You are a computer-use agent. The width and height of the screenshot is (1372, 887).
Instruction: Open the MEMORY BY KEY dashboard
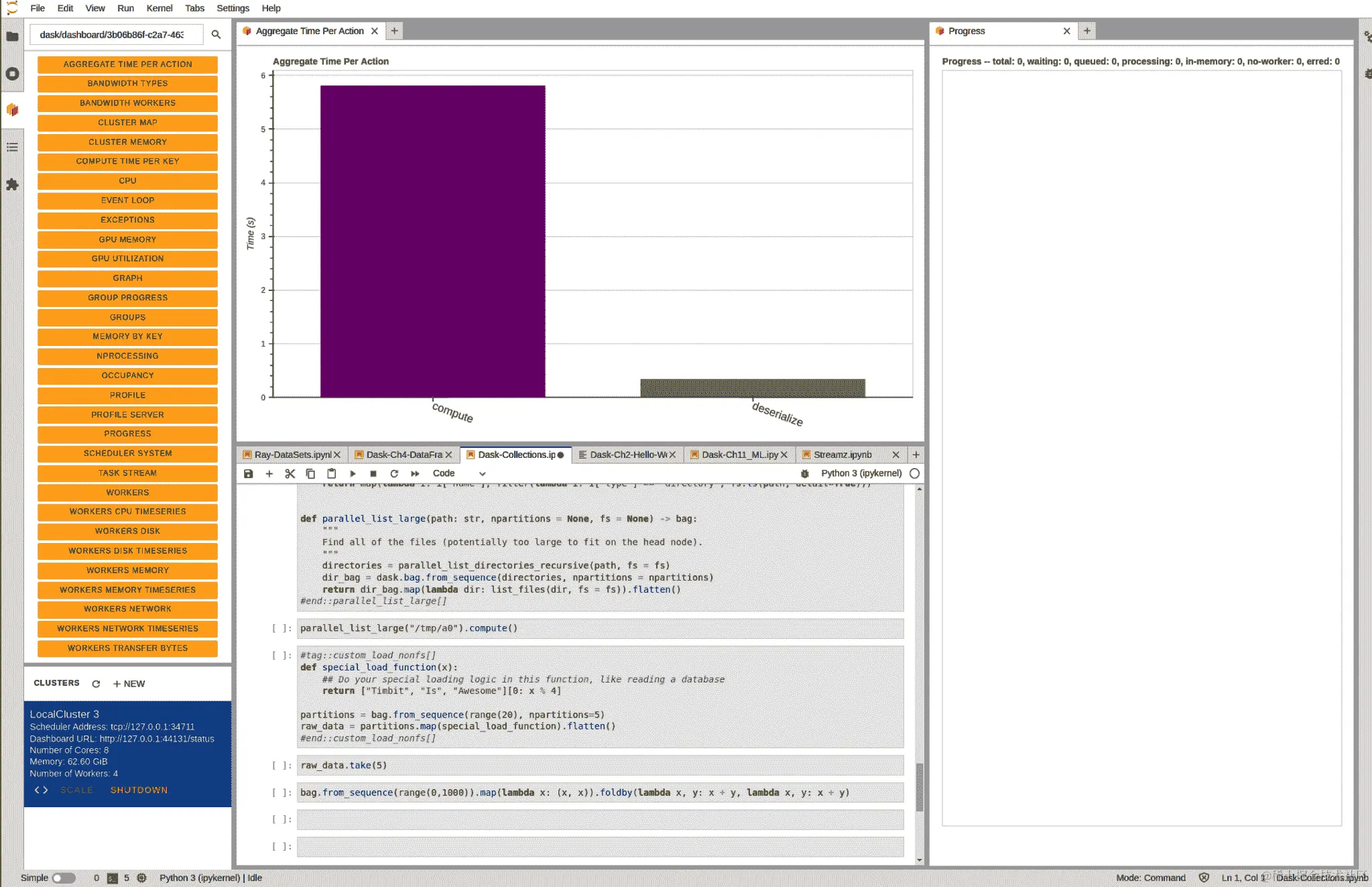[127, 337]
